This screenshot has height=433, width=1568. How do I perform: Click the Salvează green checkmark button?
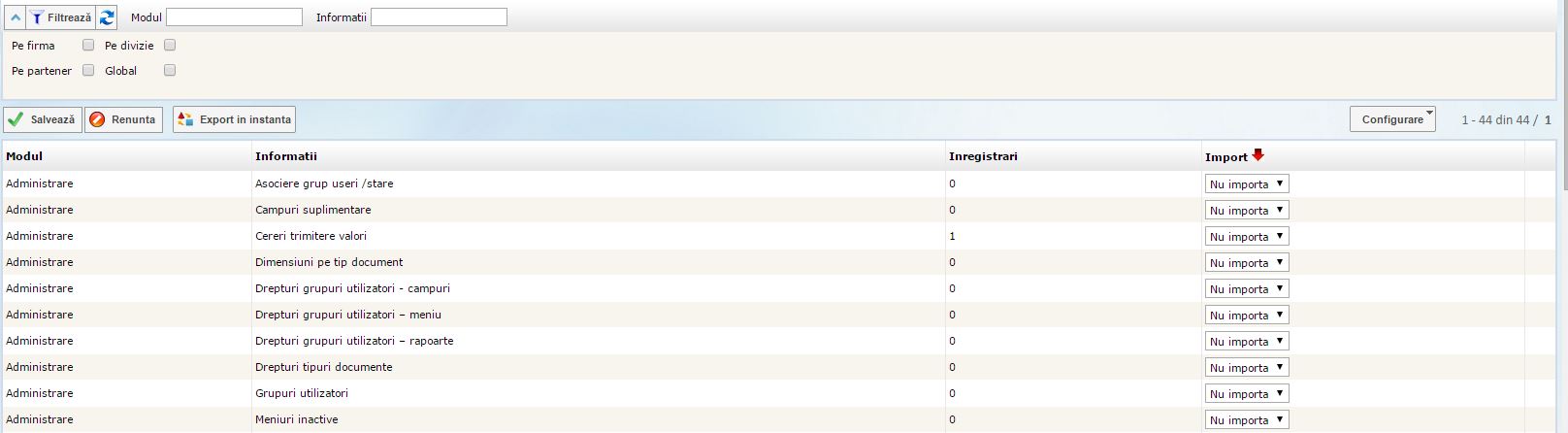pos(43,119)
